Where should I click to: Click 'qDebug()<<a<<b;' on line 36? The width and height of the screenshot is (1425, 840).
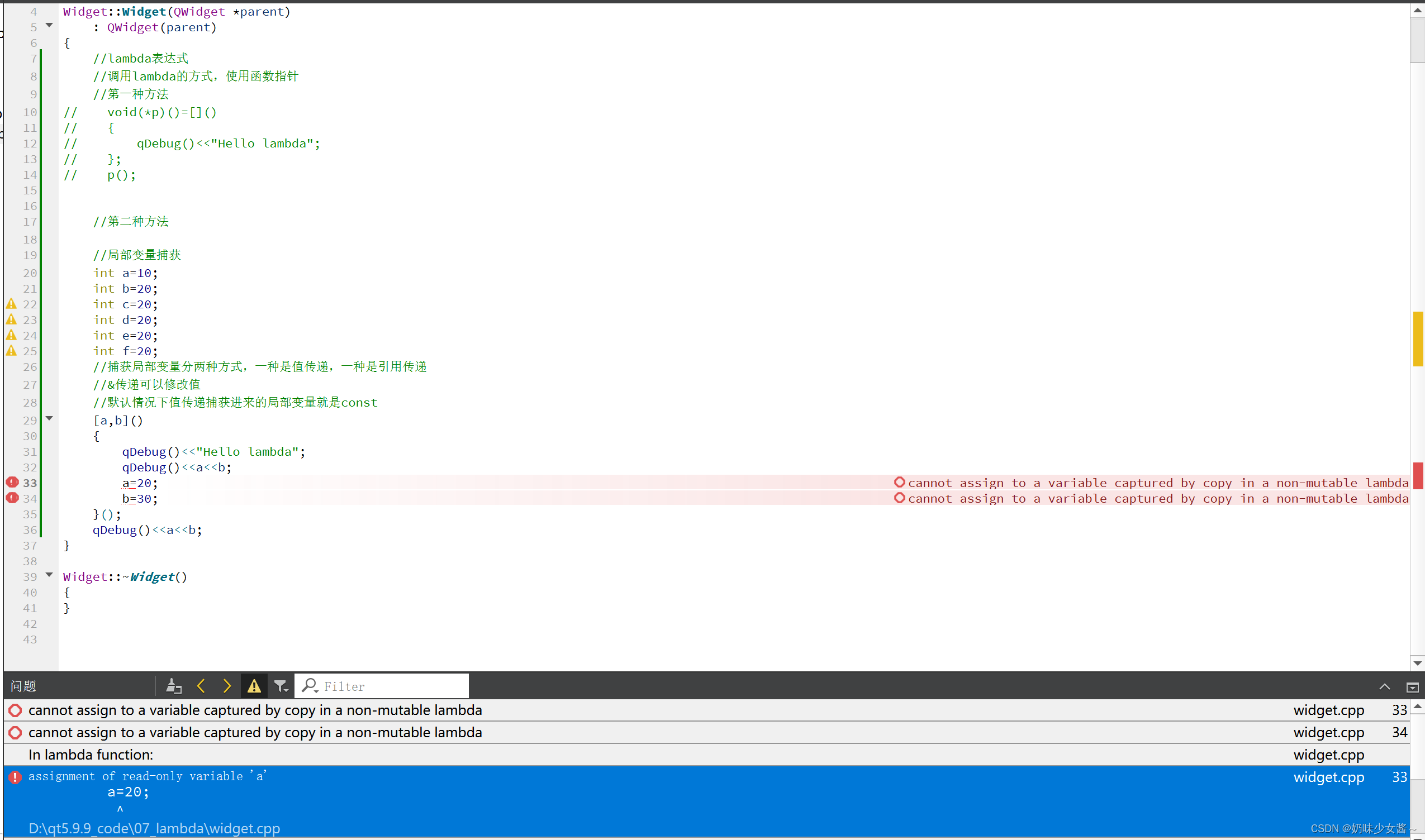pyautogui.click(x=148, y=531)
